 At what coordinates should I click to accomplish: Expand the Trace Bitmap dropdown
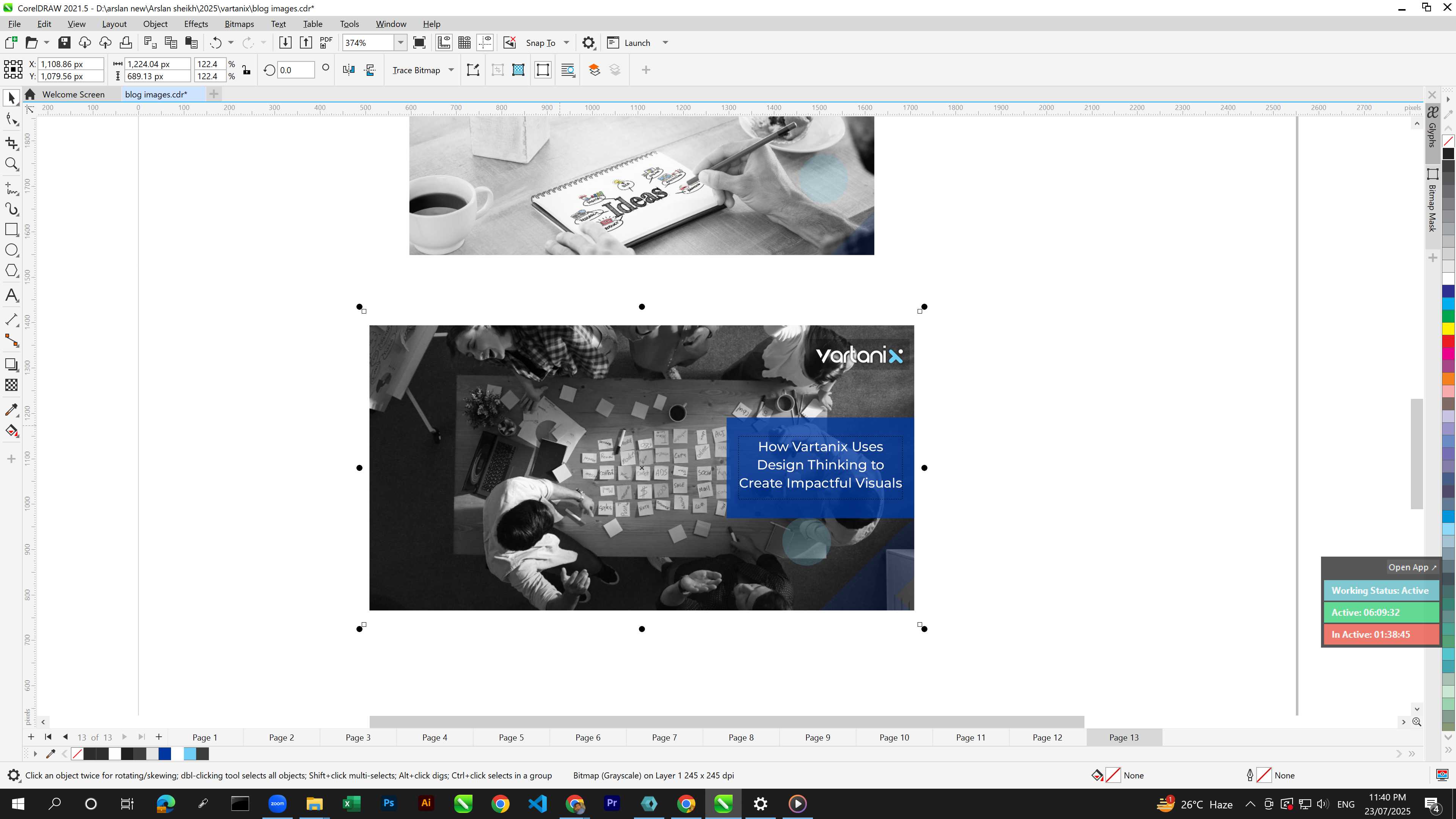pyautogui.click(x=451, y=70)
